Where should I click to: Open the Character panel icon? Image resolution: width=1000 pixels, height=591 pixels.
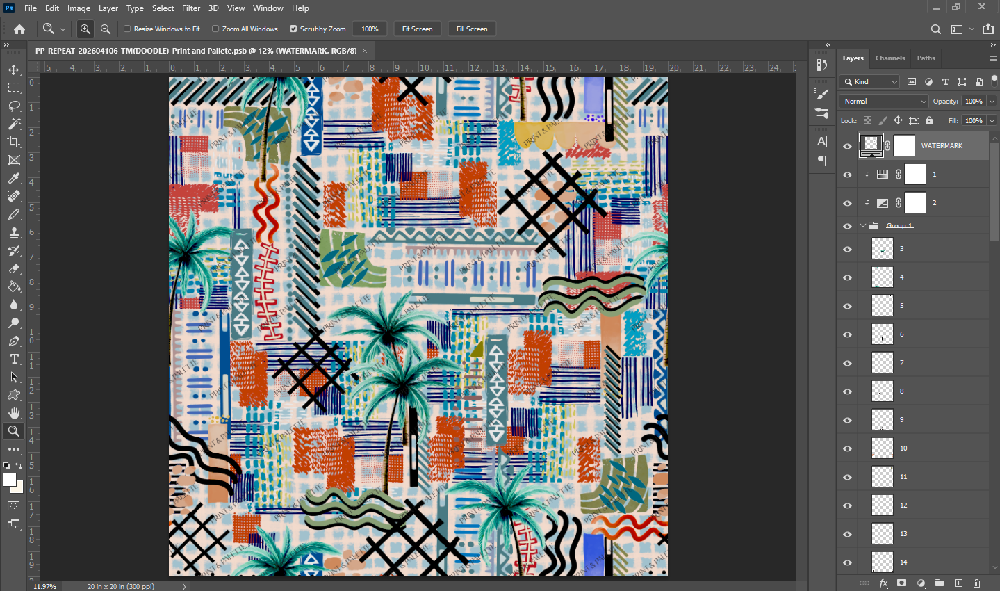pos(822,141)
